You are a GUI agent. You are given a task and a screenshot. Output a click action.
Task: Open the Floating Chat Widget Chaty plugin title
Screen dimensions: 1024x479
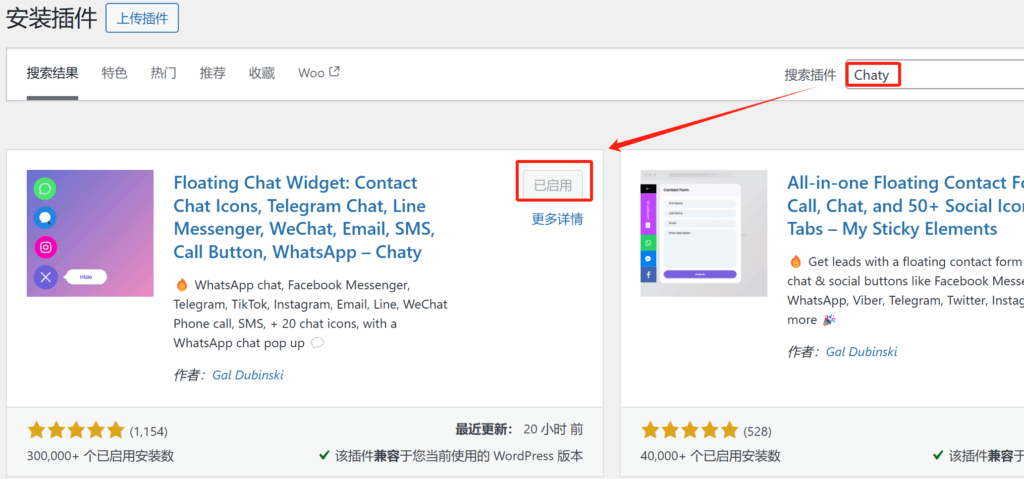[x=305, y=217]
